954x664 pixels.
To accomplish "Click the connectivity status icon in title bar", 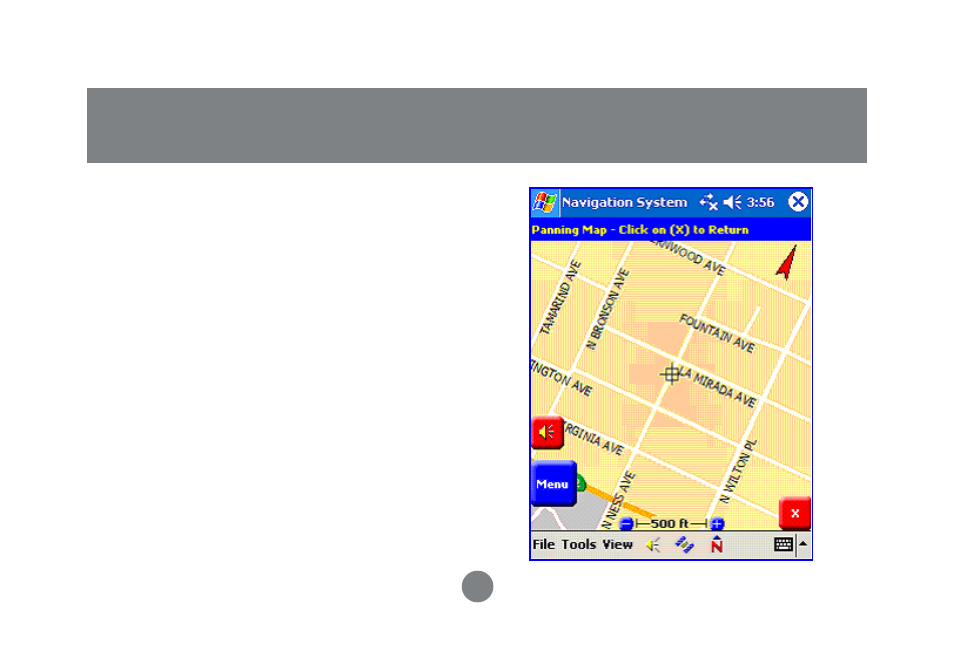I will [x=708, y=202].
